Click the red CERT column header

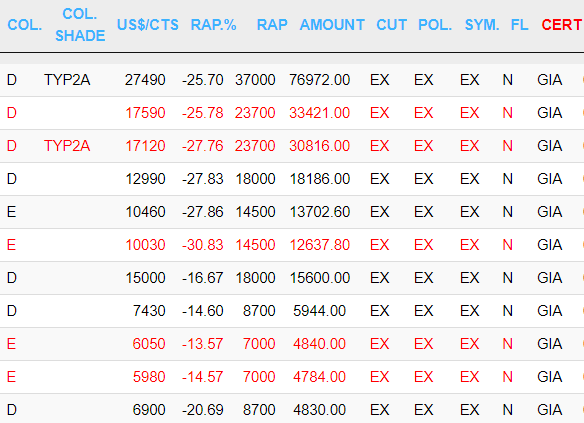pyautogui.click(x=562, y=25)
